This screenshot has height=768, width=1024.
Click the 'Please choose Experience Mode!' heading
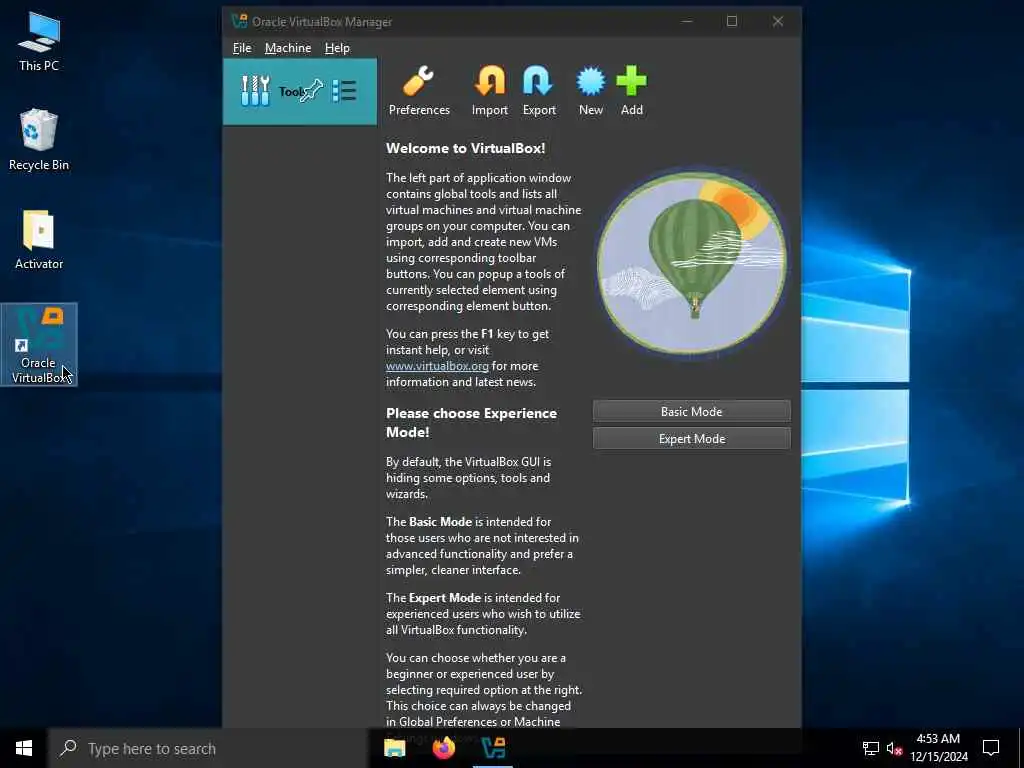click(472, 423)
